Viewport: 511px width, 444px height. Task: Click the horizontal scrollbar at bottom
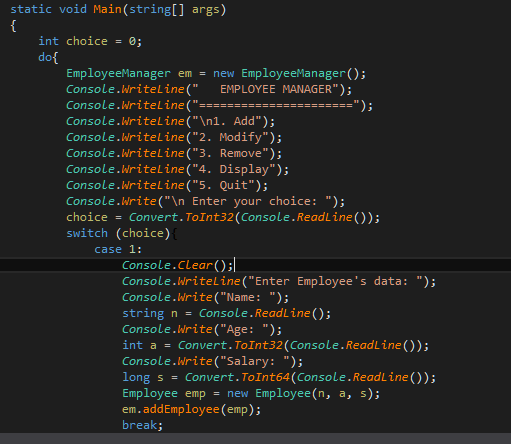(x=255, y=439)
